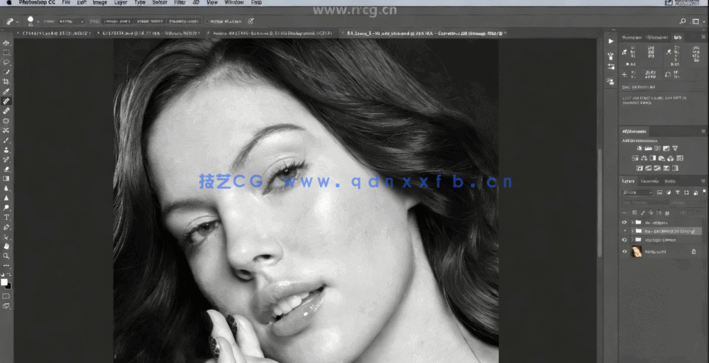Expand the top layer group
This screenshot has height=363, width=709.
click(633, 222)
